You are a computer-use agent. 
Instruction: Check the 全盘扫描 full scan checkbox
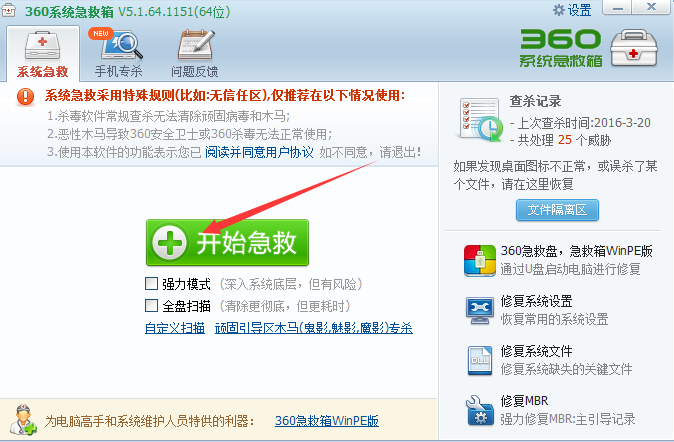click(151, 305)
